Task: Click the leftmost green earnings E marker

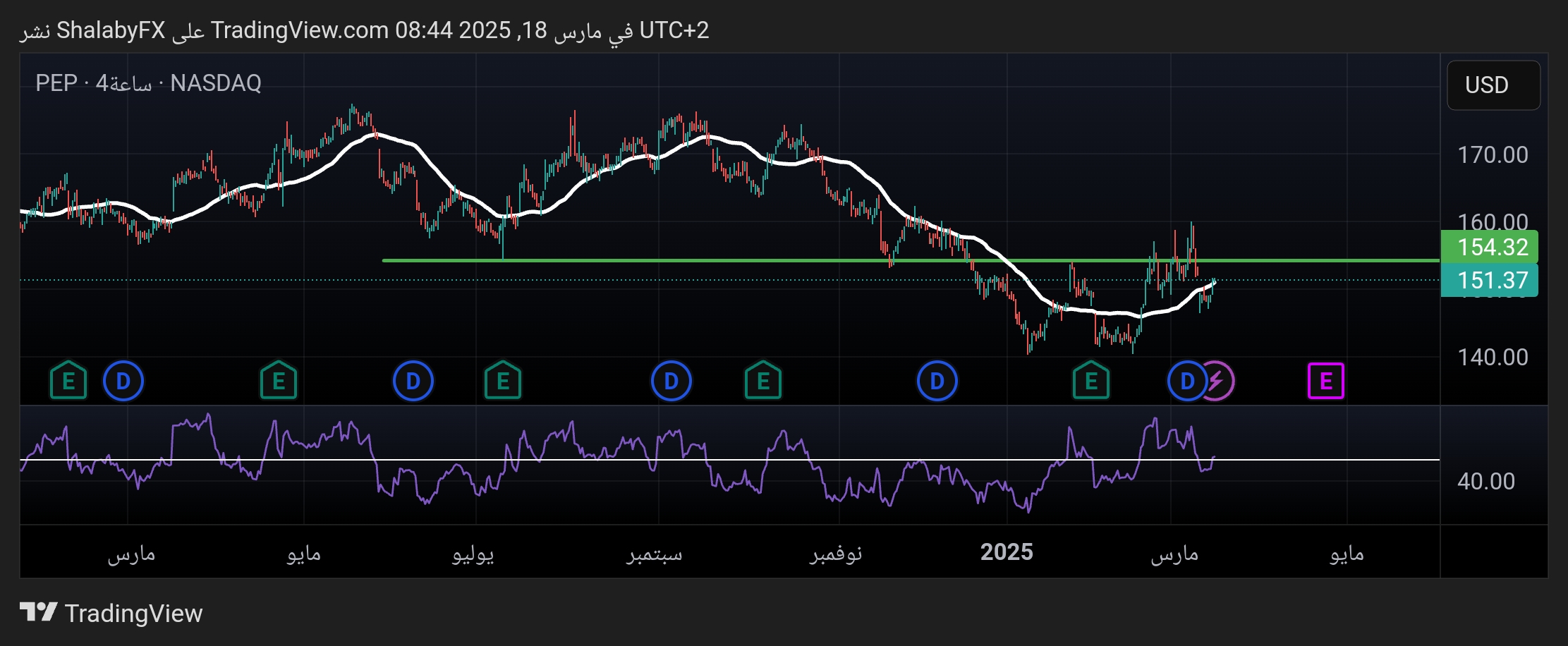Action: tap(68, 382)
